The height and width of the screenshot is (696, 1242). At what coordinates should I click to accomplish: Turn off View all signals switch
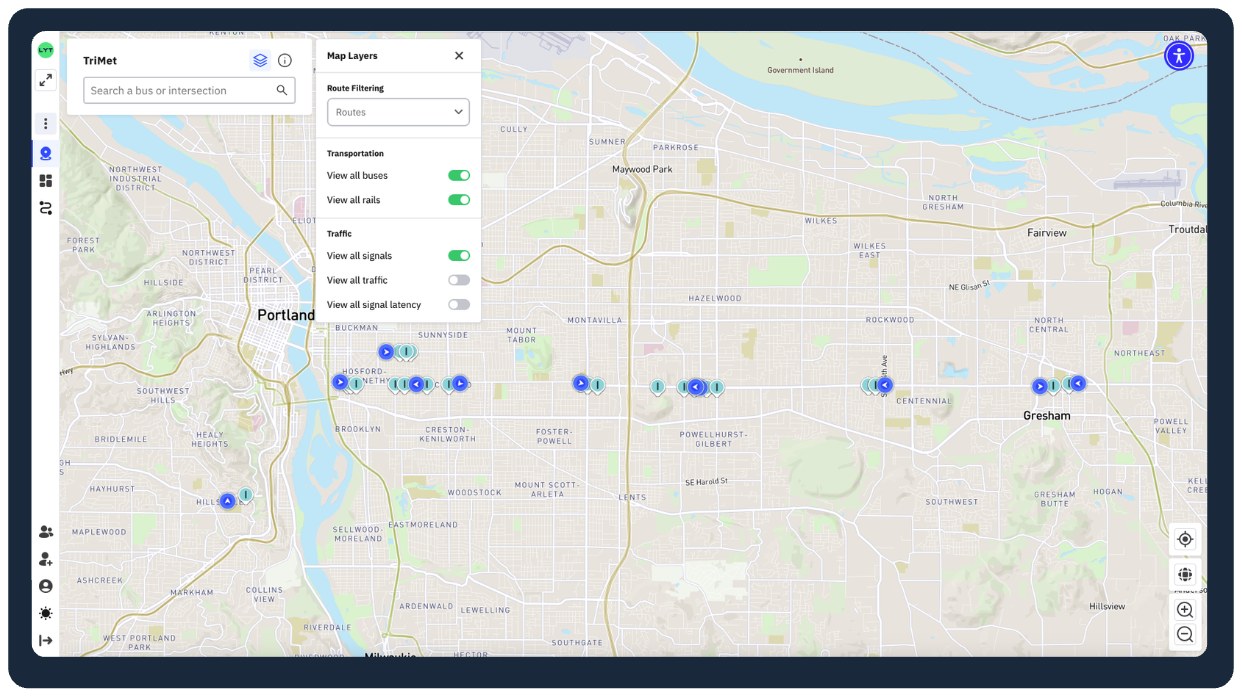pyautogui.click(x=459, y=256)
